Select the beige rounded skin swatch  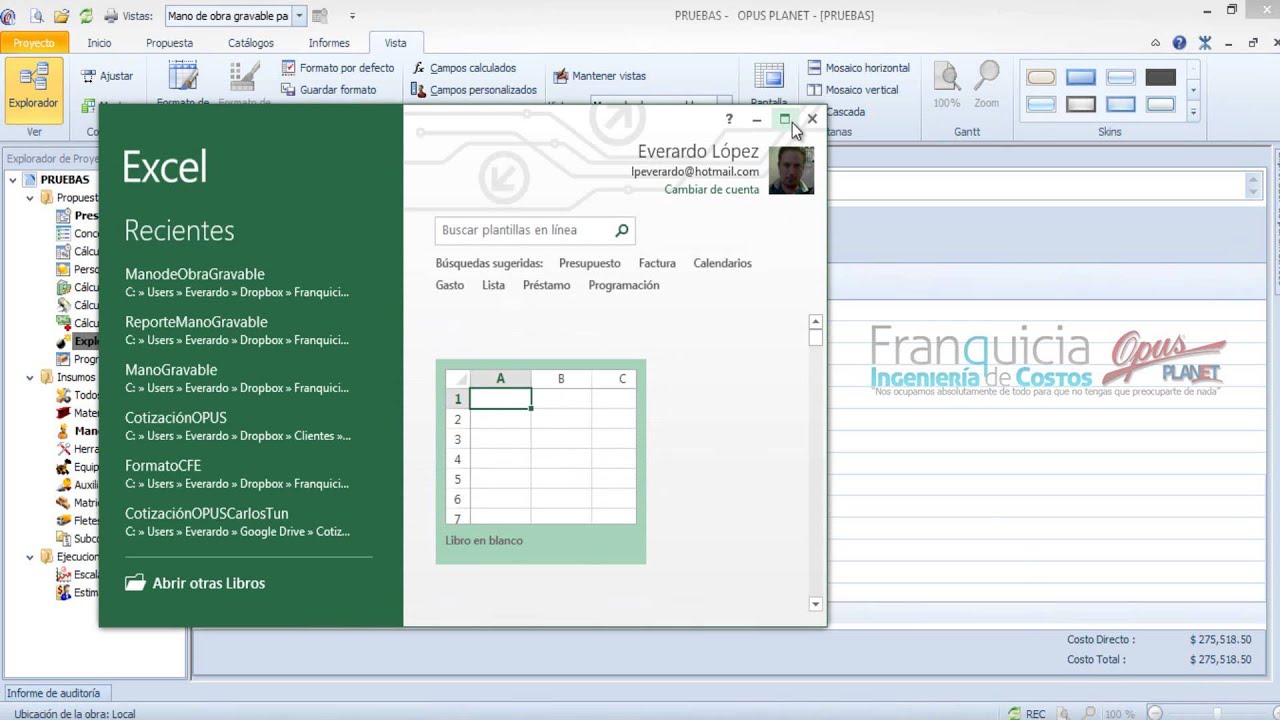click(1041, 77)
